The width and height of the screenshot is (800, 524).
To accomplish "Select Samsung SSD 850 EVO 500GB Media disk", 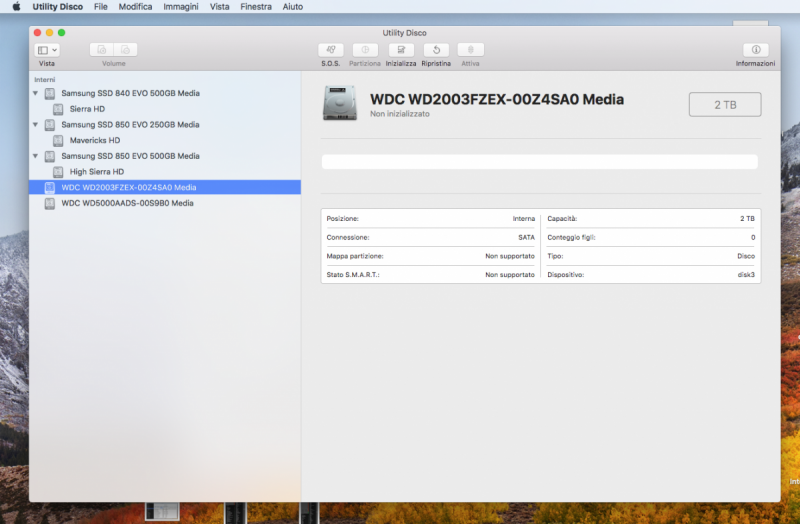I will click(x=130, y=156).
